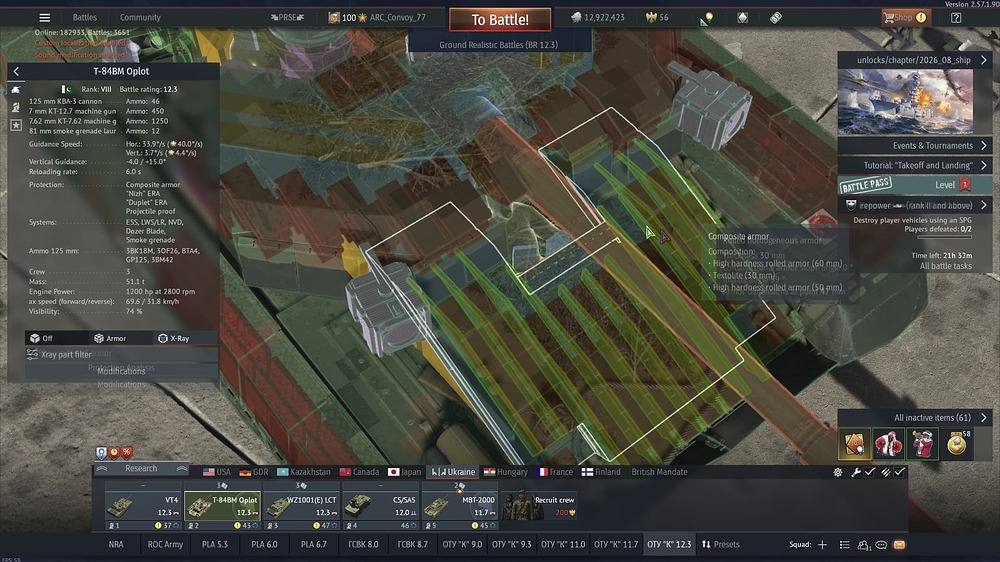Image resolution: width=1000 pixels, height=562 pixels.
Task: Recruit crew for 200 eagles
Action: [x=540, y=506]
